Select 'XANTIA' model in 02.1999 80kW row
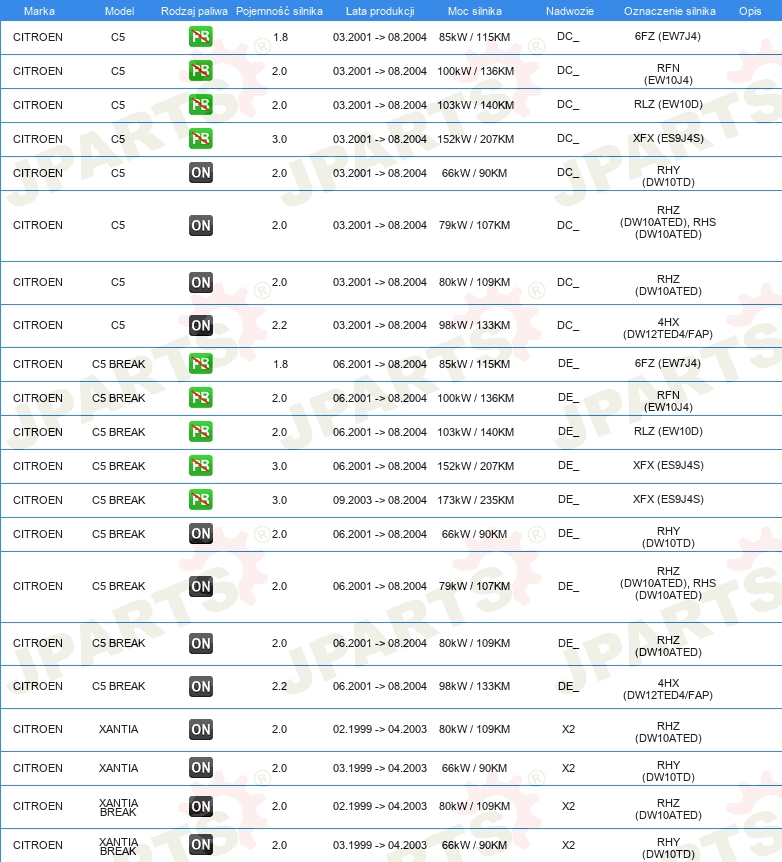The image size is (782, 862). (x=118, y=730)
